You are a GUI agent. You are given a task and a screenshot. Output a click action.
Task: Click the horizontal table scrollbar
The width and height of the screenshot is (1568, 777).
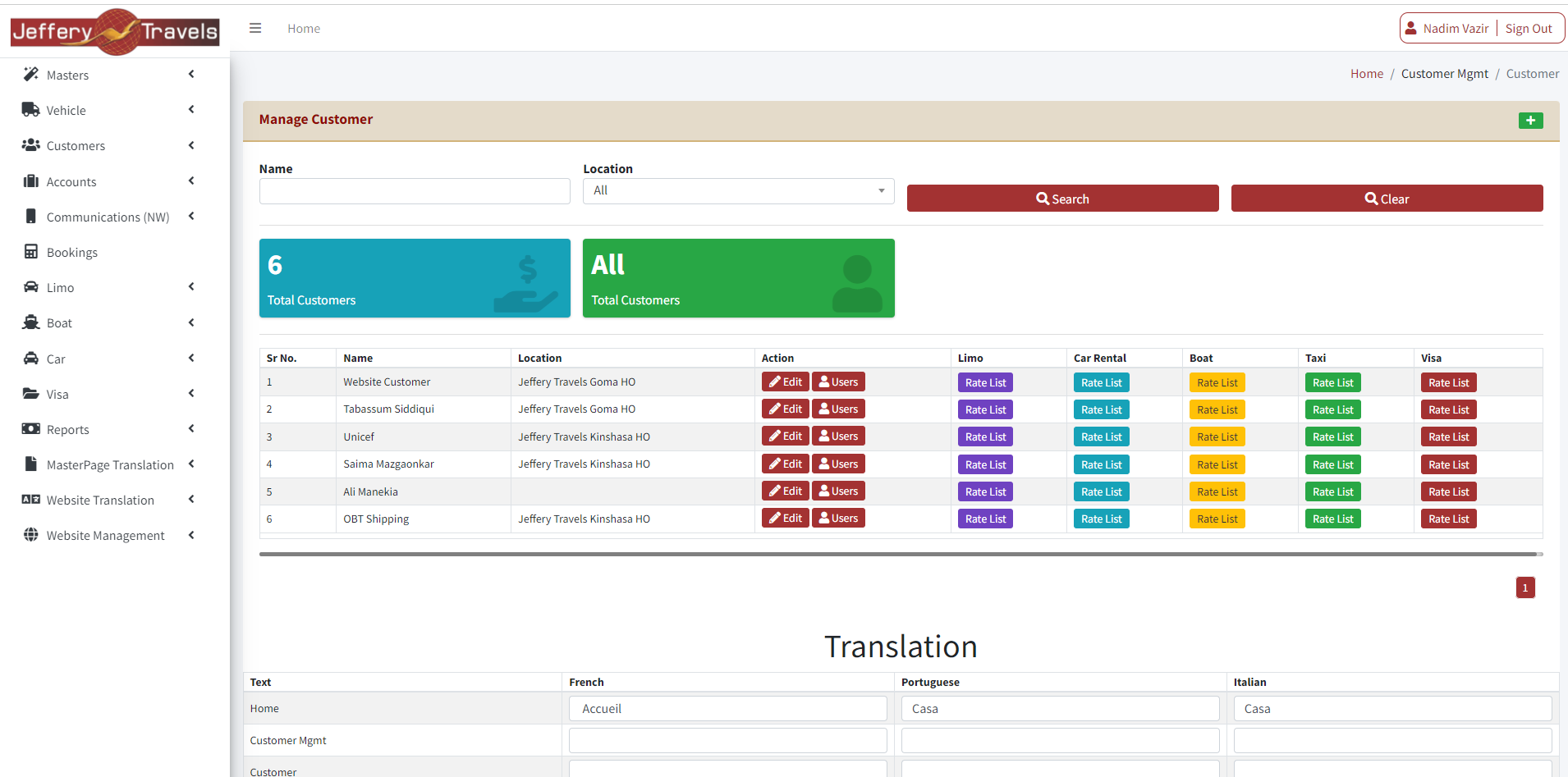[899, 554]
